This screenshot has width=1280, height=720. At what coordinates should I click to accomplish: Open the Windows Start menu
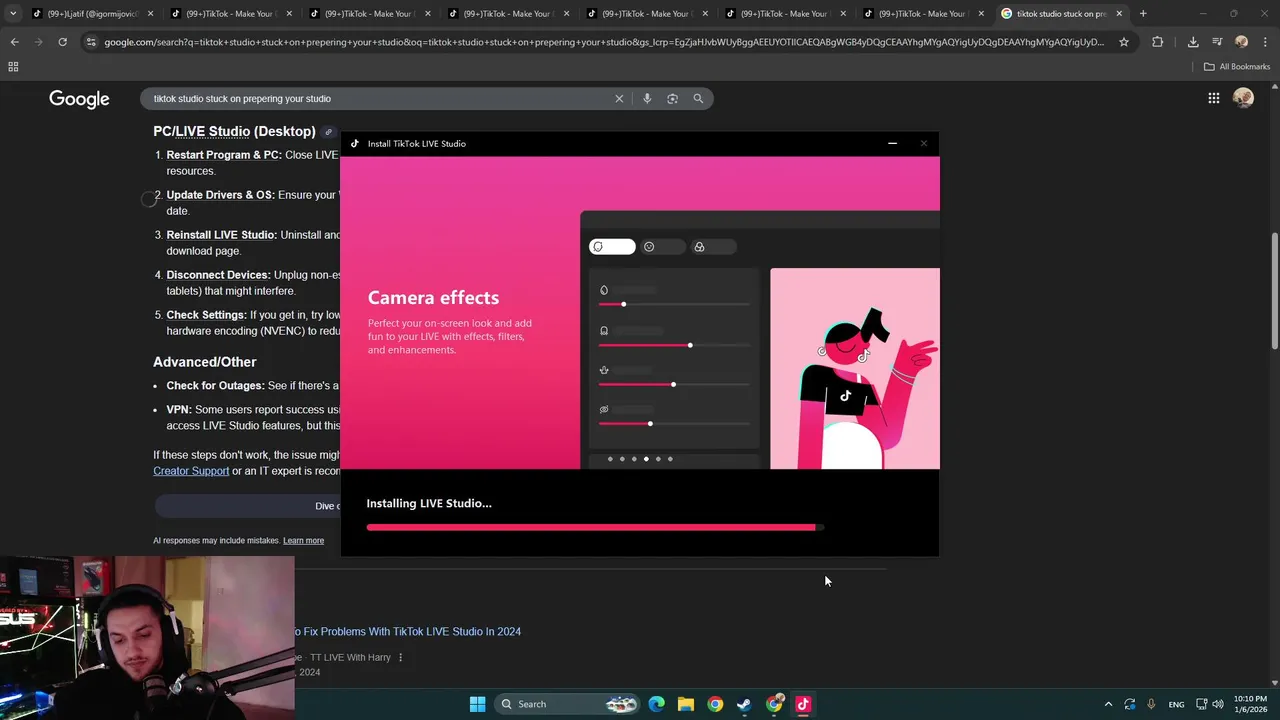[477, 704]
